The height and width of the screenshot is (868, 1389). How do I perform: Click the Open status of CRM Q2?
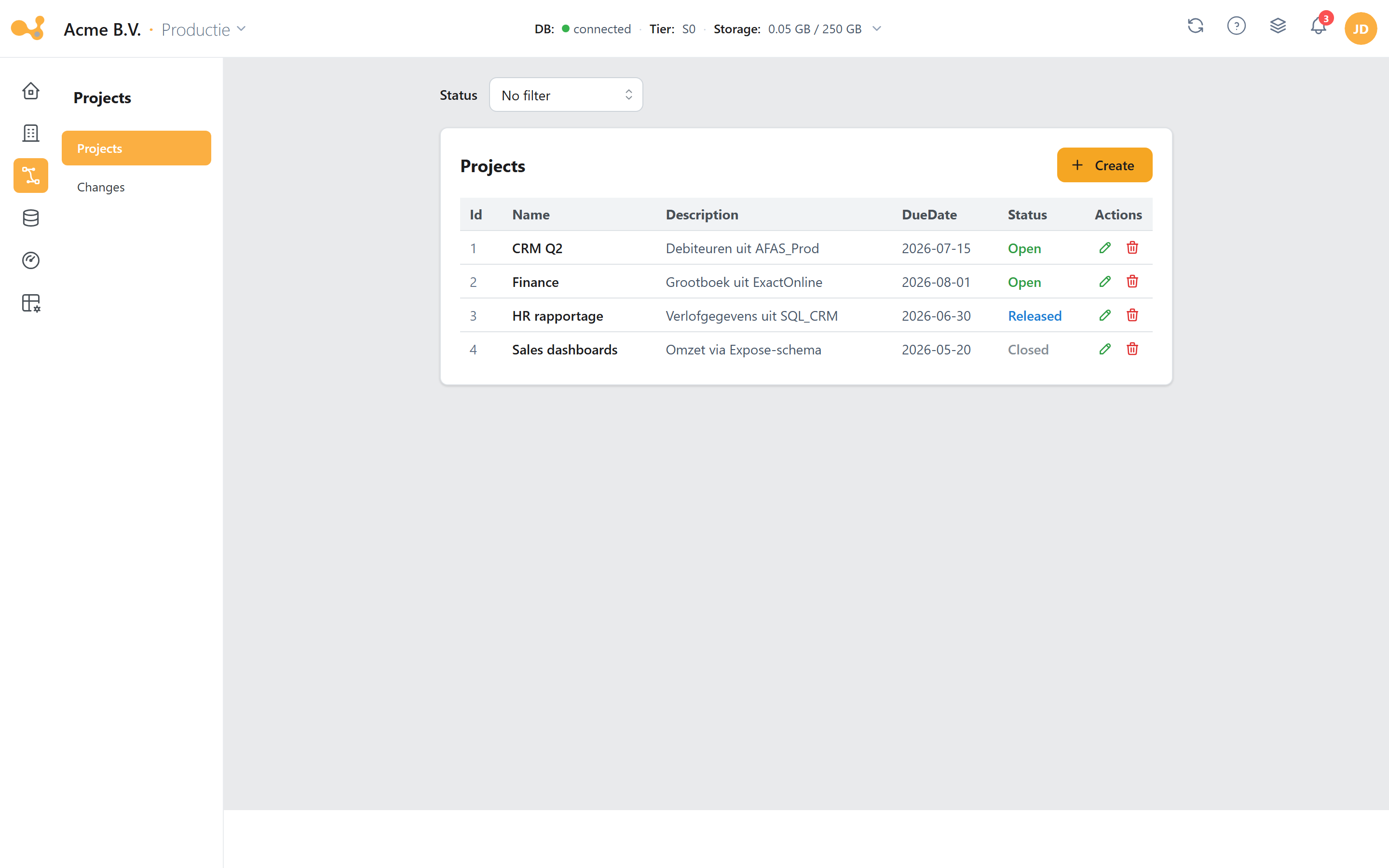coord(1024,248)
